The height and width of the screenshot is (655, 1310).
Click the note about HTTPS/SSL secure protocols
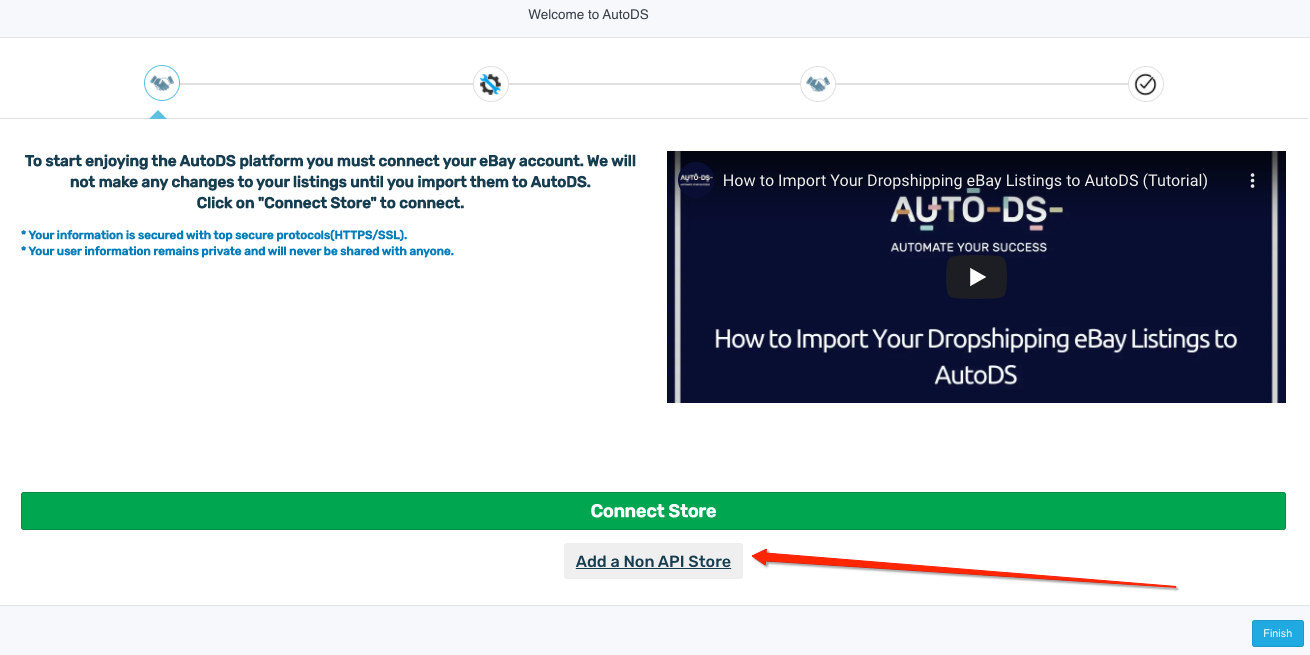click(214, 235)
